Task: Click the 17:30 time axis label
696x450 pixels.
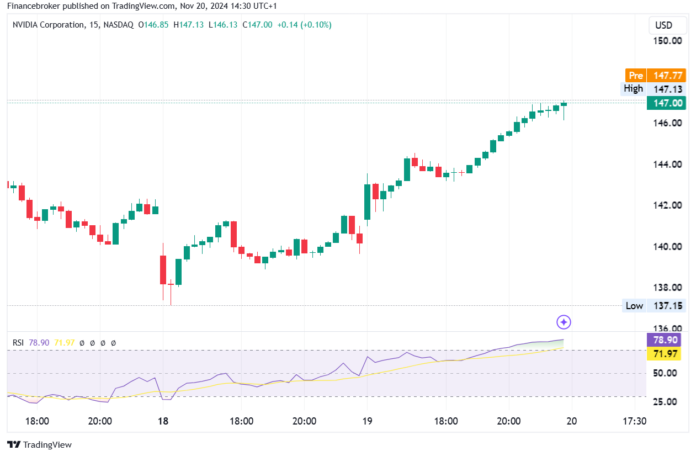Action: [x=634, y=421]
